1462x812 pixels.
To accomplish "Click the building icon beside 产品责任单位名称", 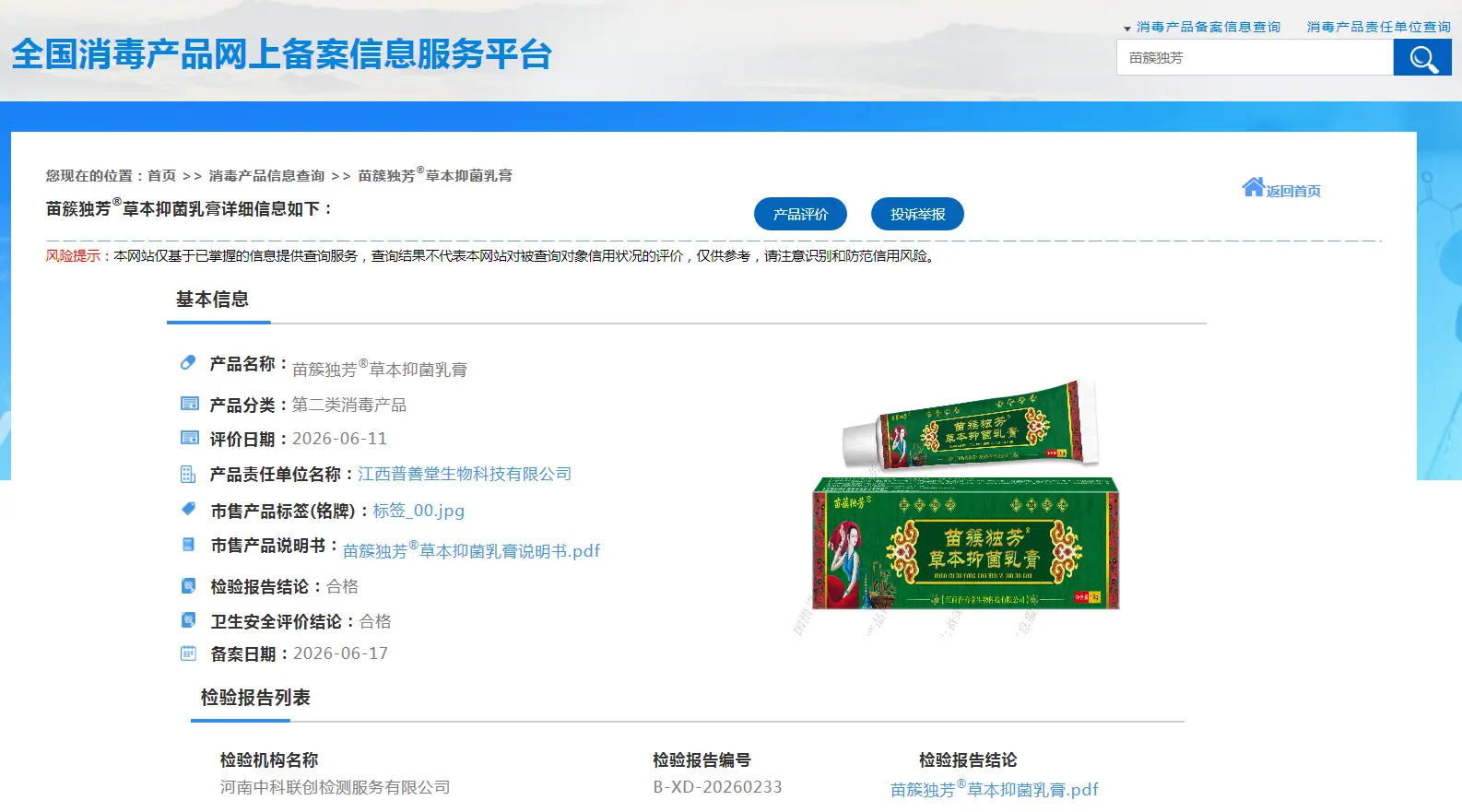I will point(188,475).
